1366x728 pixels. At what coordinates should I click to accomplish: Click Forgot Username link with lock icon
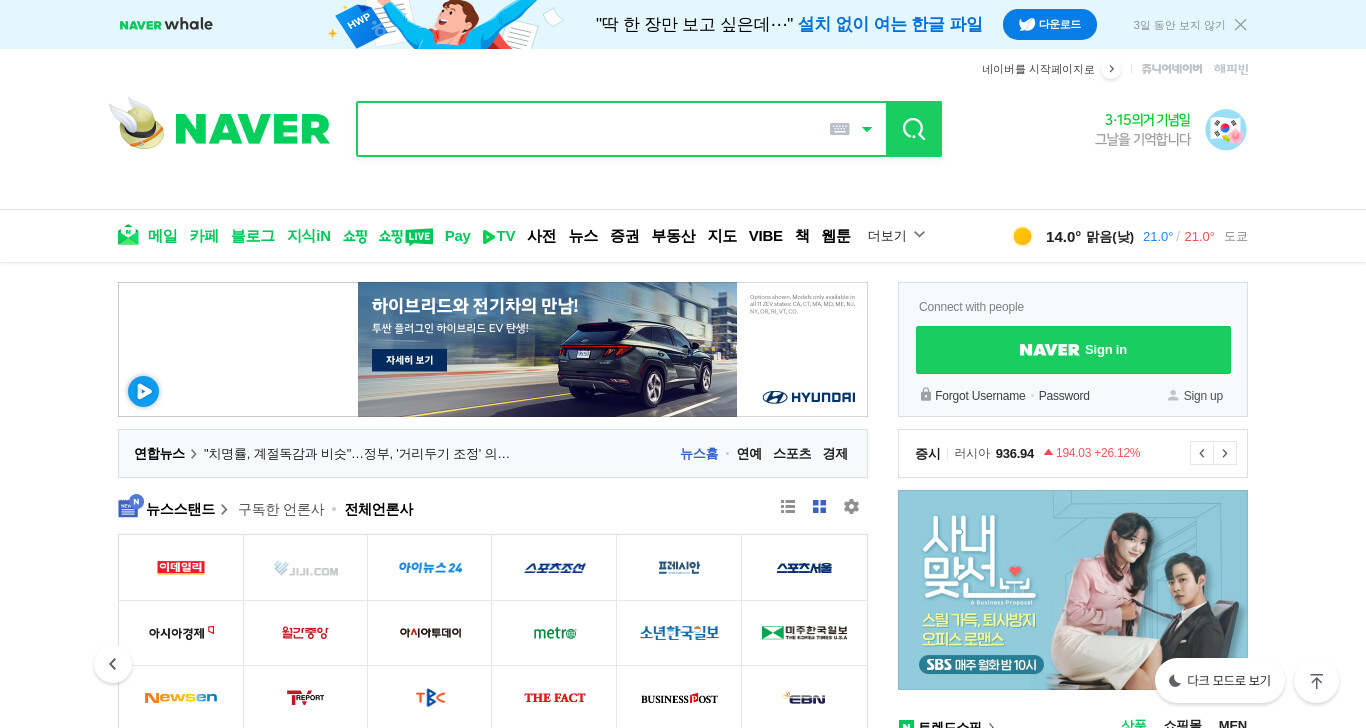pos(972,396)
